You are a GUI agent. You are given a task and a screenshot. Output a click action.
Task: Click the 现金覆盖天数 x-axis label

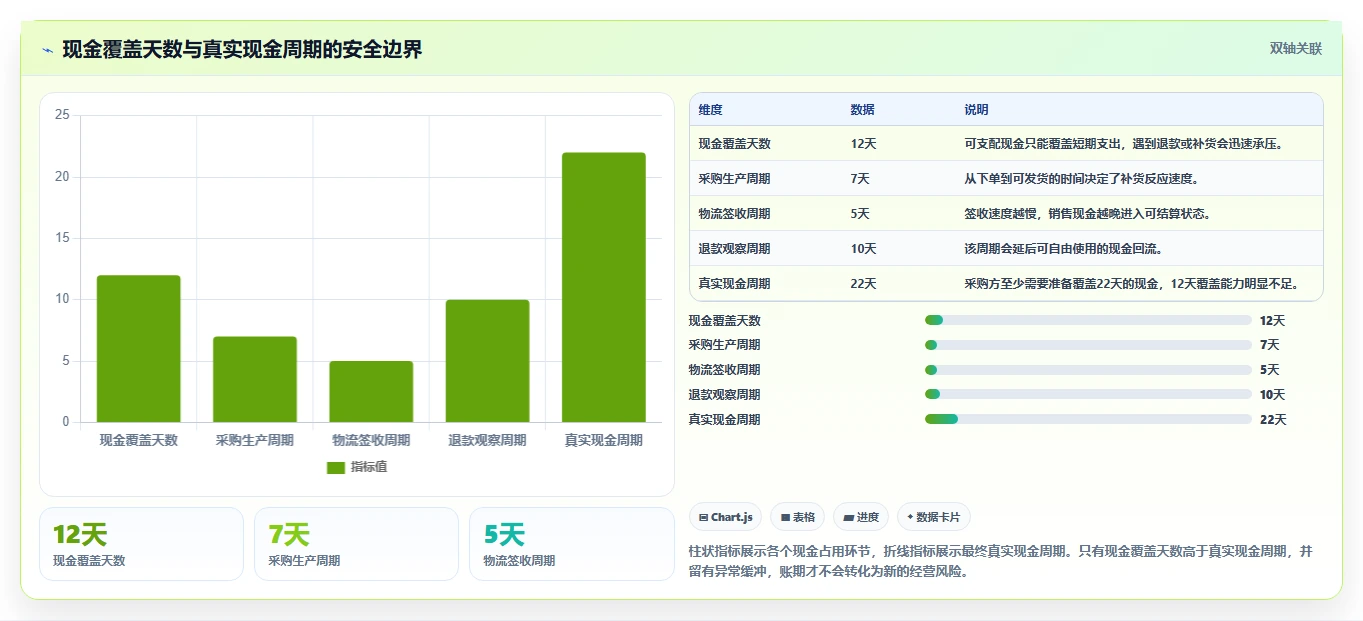point(138,440)
